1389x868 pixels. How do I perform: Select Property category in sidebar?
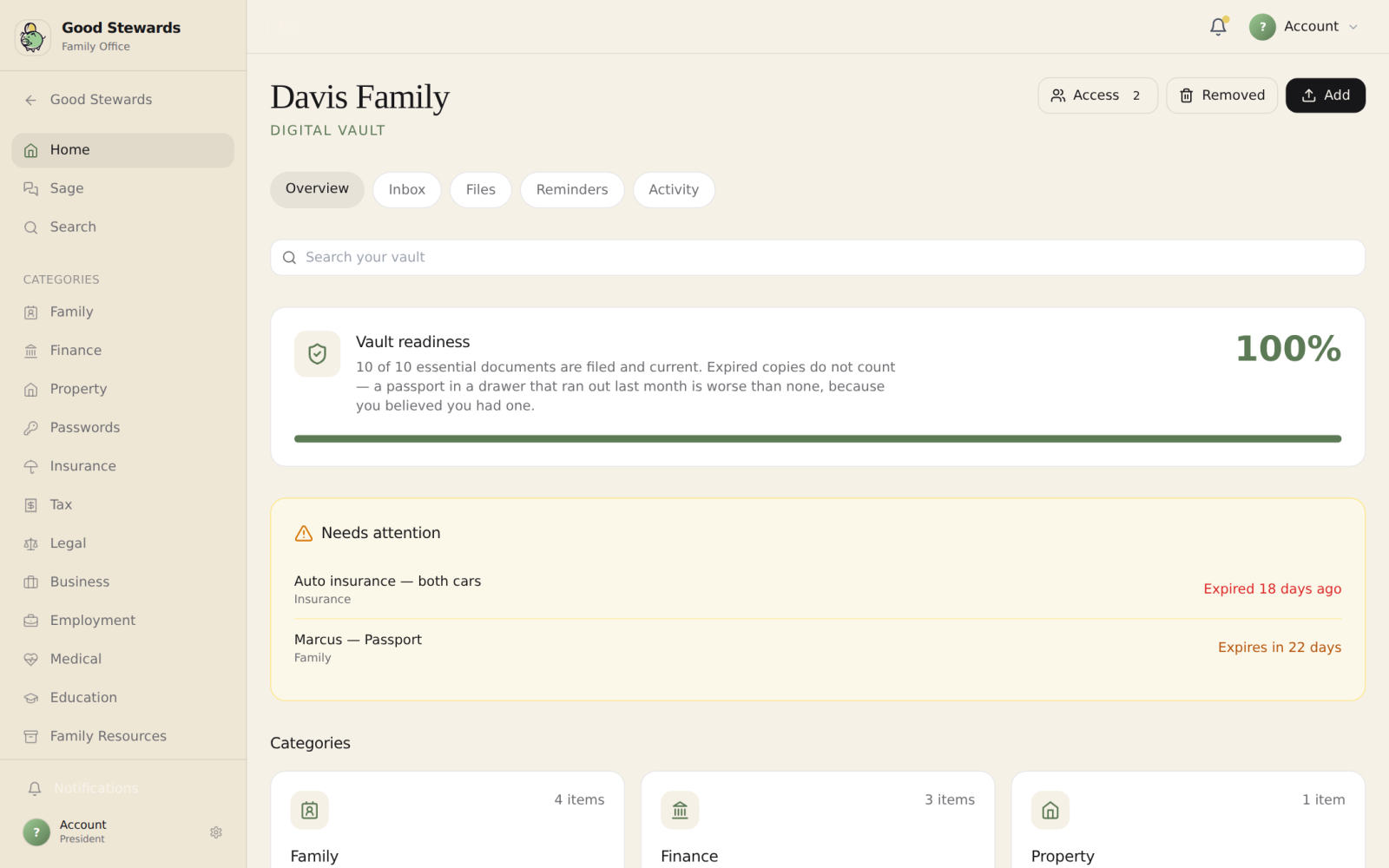122,389
